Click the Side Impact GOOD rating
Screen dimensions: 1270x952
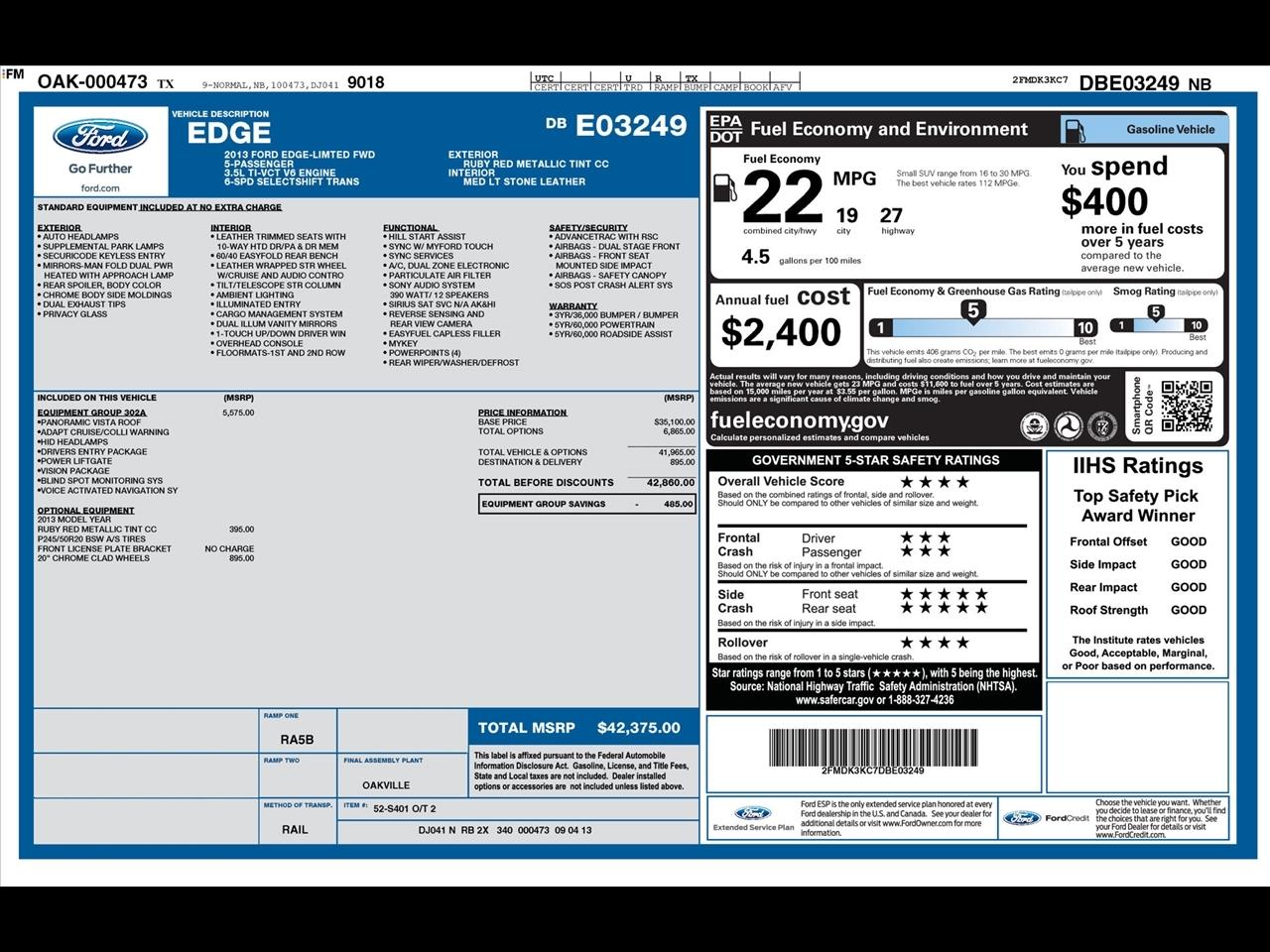point(1189,564)
